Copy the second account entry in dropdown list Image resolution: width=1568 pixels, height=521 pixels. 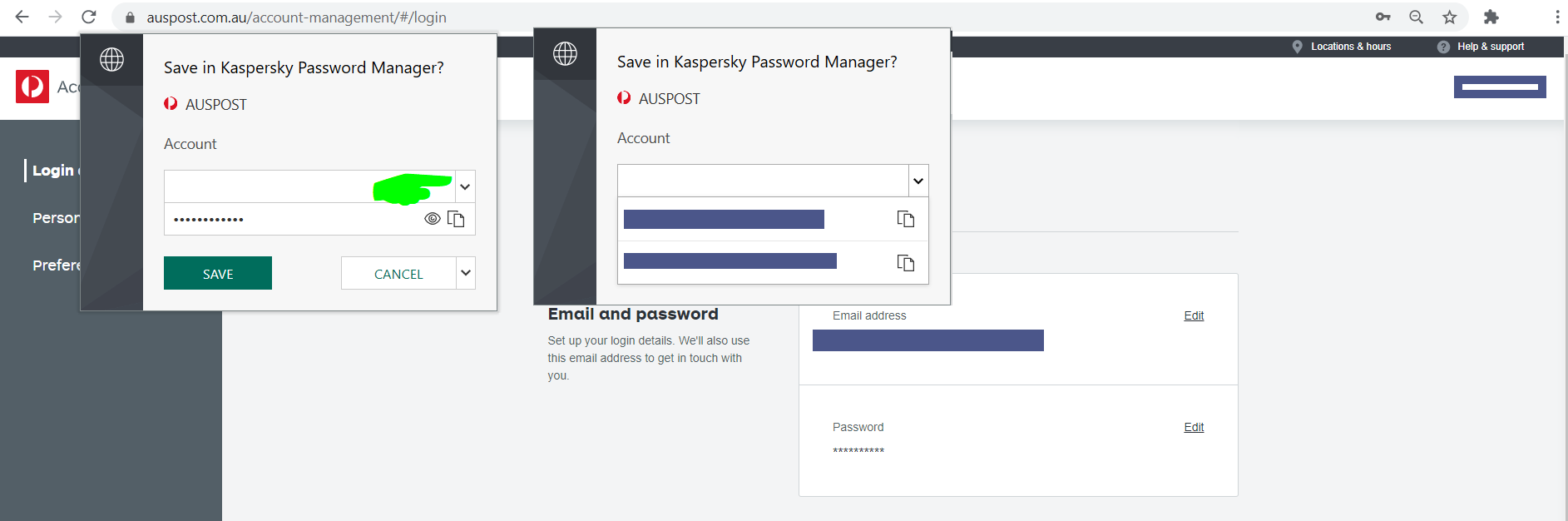pos(906,263)
